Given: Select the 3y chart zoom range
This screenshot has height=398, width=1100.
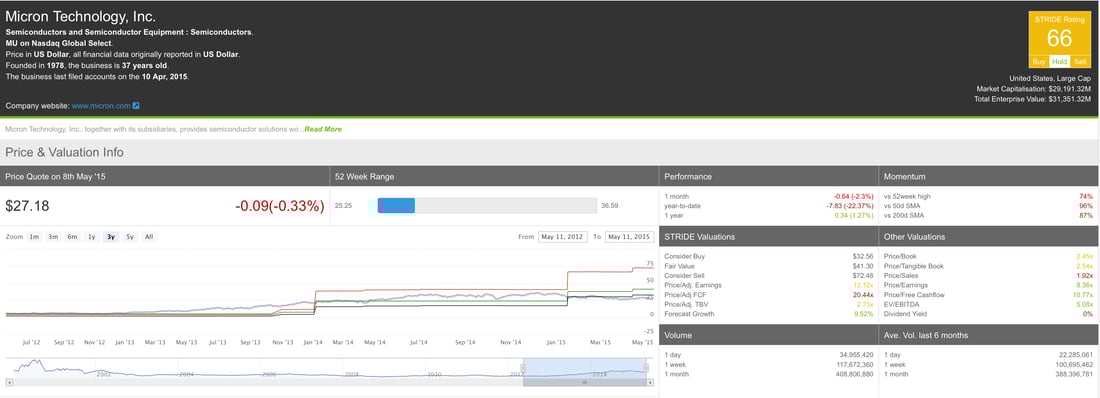Looking at the screenshot, I should click(110, 237).
